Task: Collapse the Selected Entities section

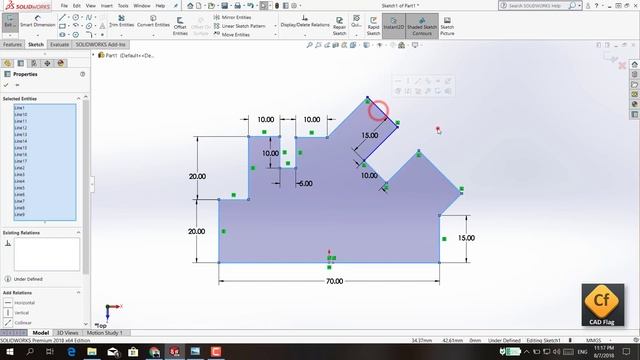Action: pyautogui.click(x=78, y=98)
